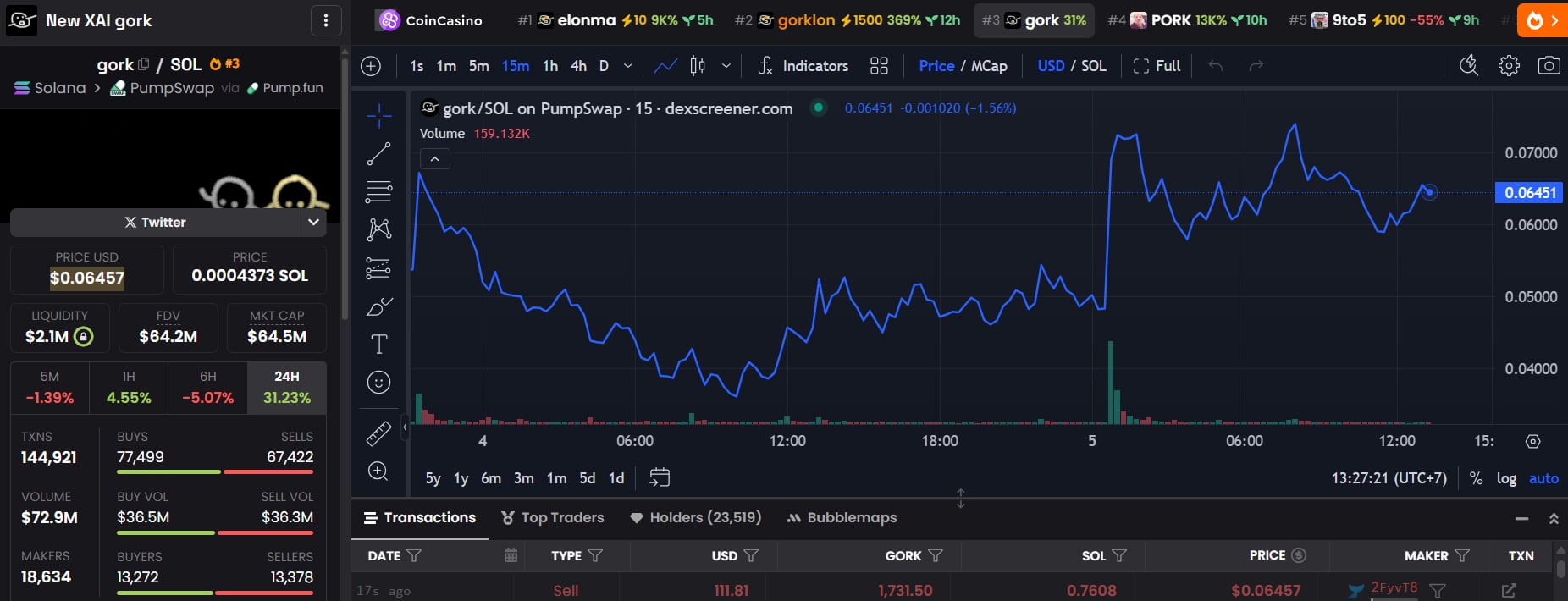Select the text annotation tool
Viewport: 1568px width, 601px height.
(x=378, y=344)
